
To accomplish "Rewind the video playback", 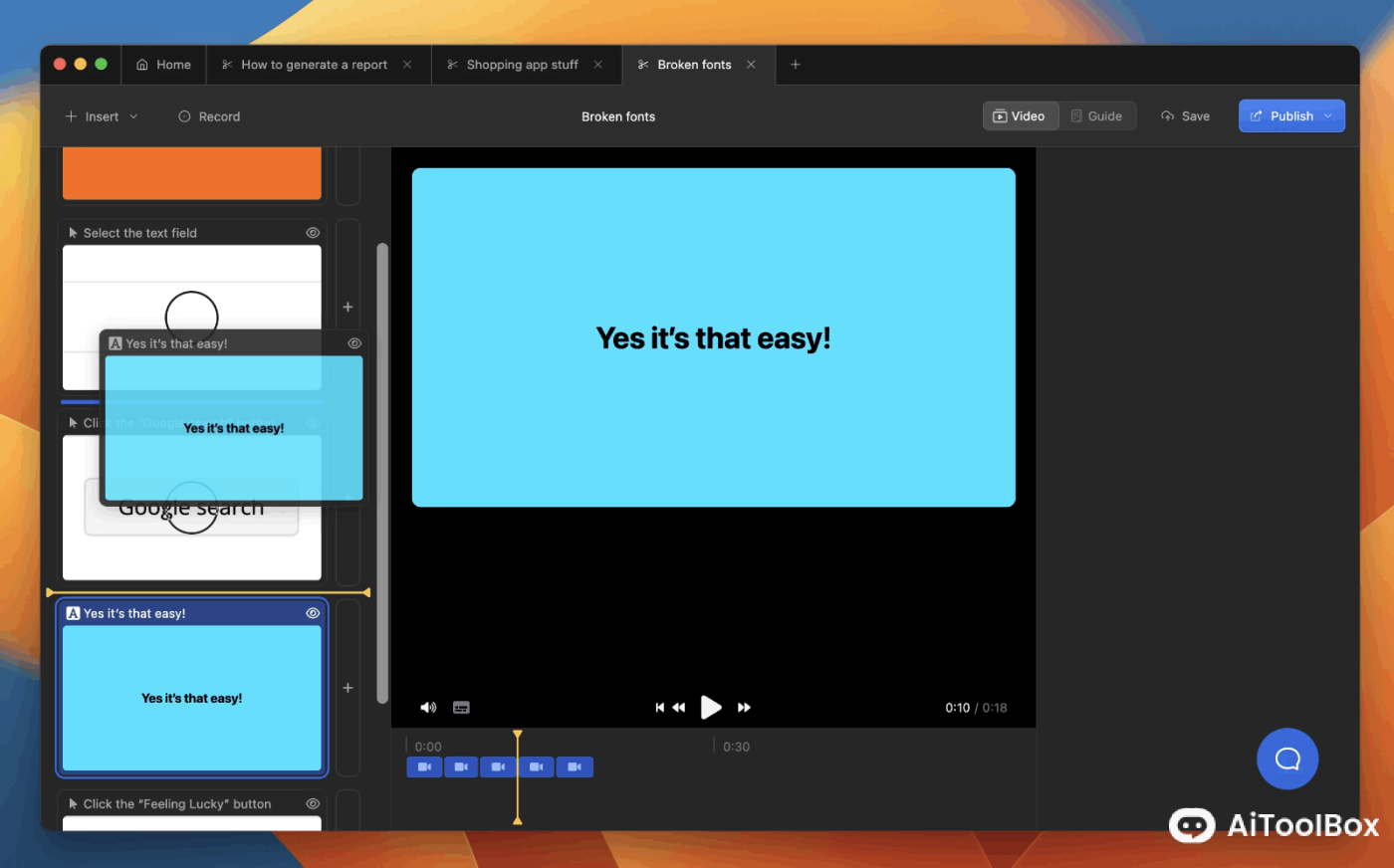I will click(x=679, y=708).
